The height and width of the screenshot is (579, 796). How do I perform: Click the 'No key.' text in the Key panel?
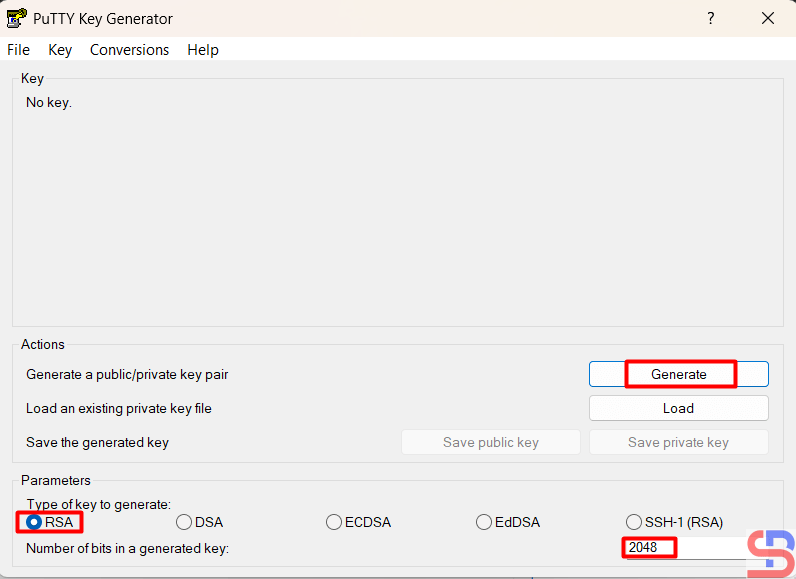click(49, 102)
